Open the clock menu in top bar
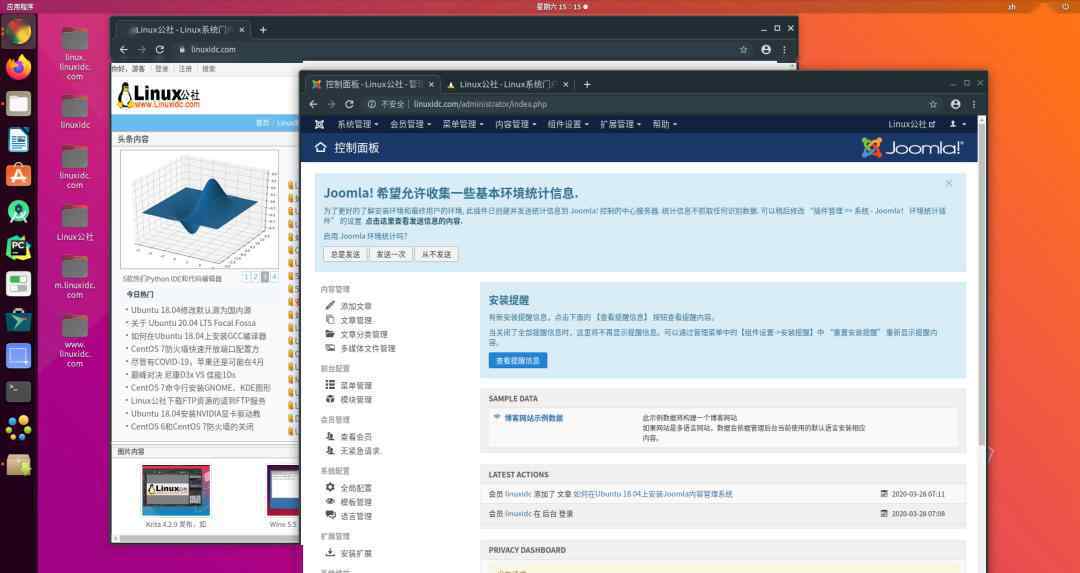The image size is (1080, 573). pos(561,6)
